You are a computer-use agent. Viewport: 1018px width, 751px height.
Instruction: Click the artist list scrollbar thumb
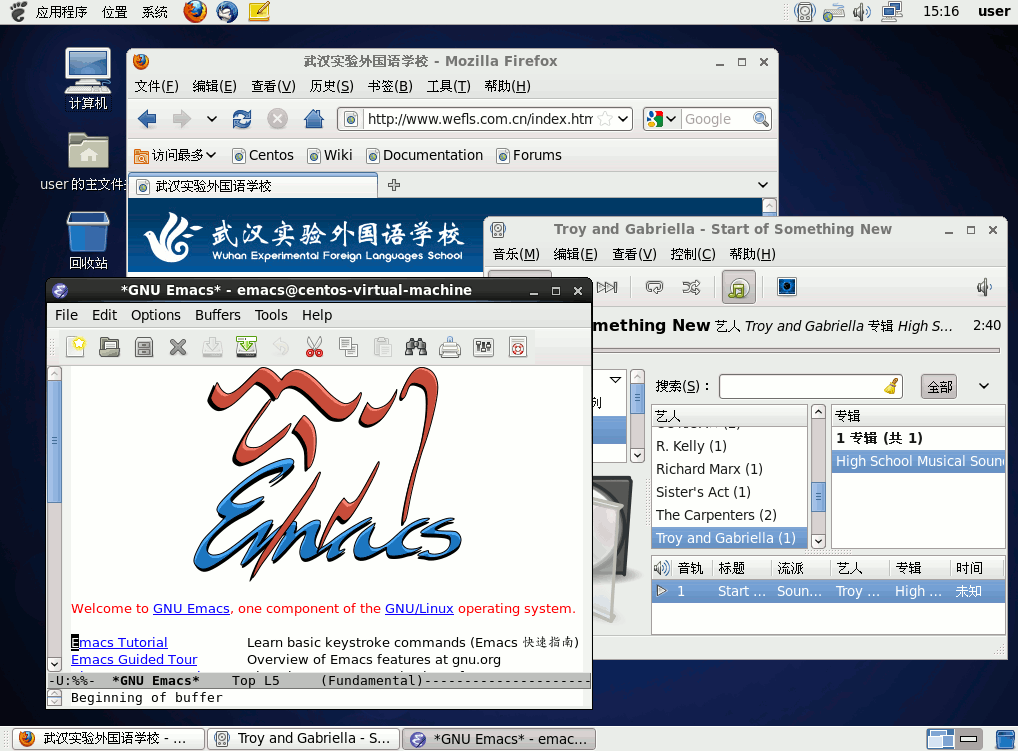coord(818,497)
